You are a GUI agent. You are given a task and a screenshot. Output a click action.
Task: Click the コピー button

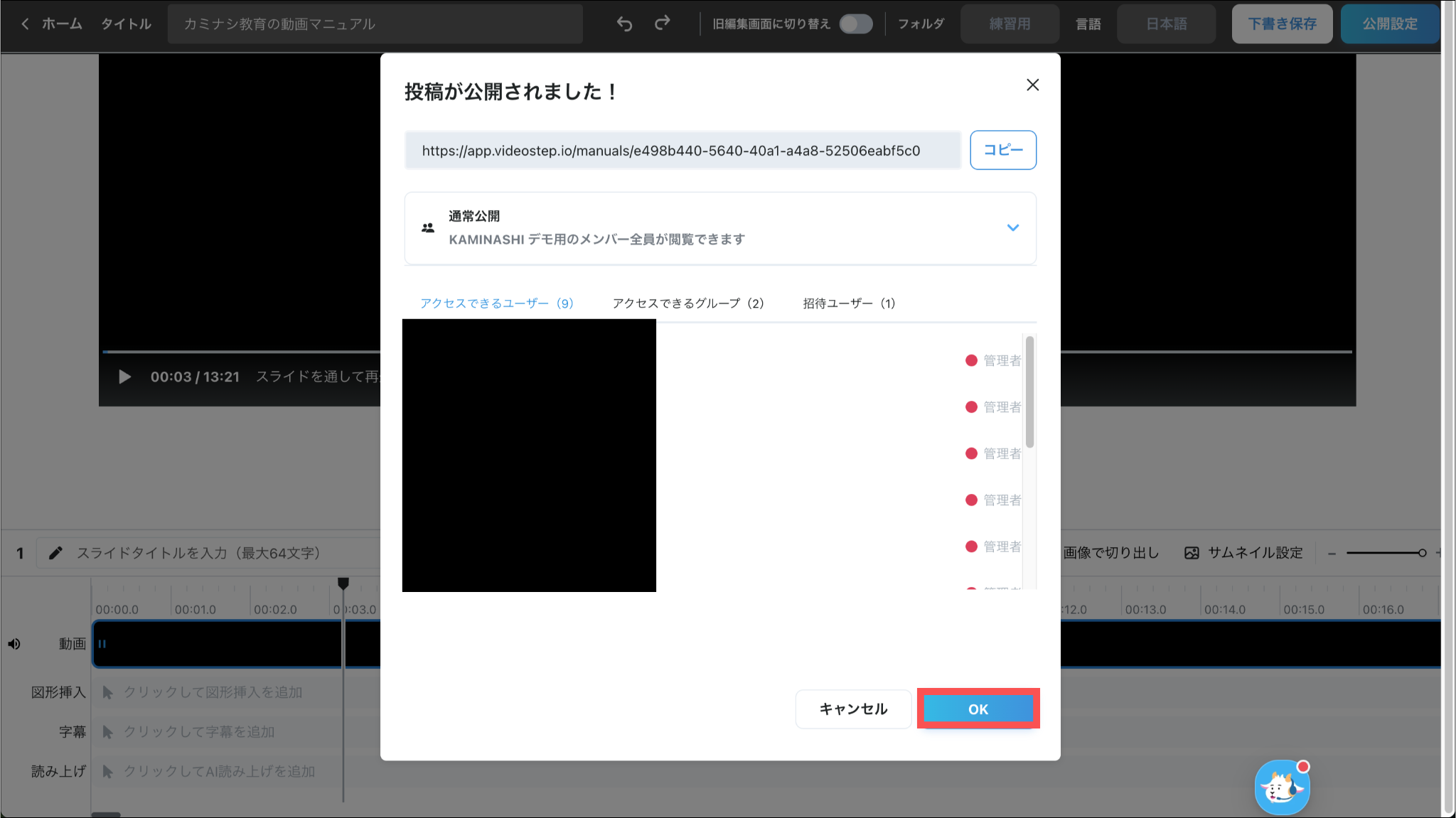tap(1002, 150)
